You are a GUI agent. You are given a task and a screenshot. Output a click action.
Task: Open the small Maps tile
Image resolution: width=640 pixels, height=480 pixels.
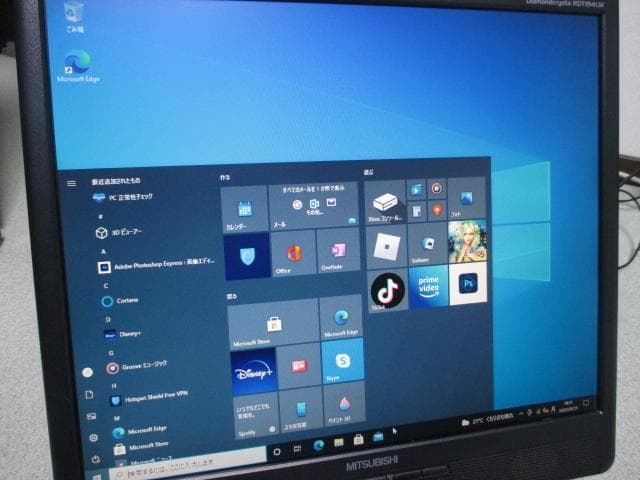click(437, 210)
